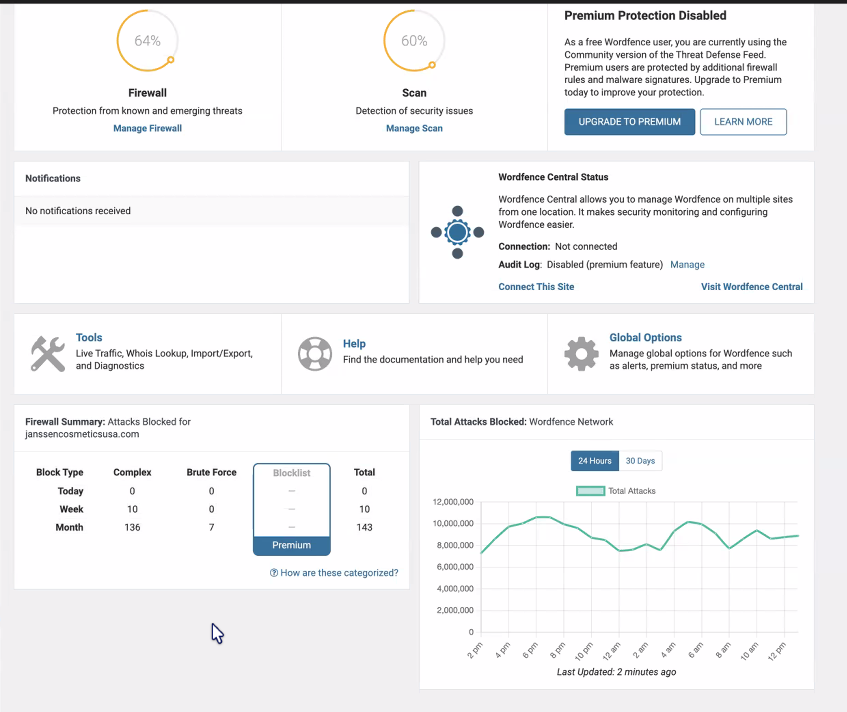Click the Premium Protection Disabled heading
This screenshot has height=712, width=847.
645,16
